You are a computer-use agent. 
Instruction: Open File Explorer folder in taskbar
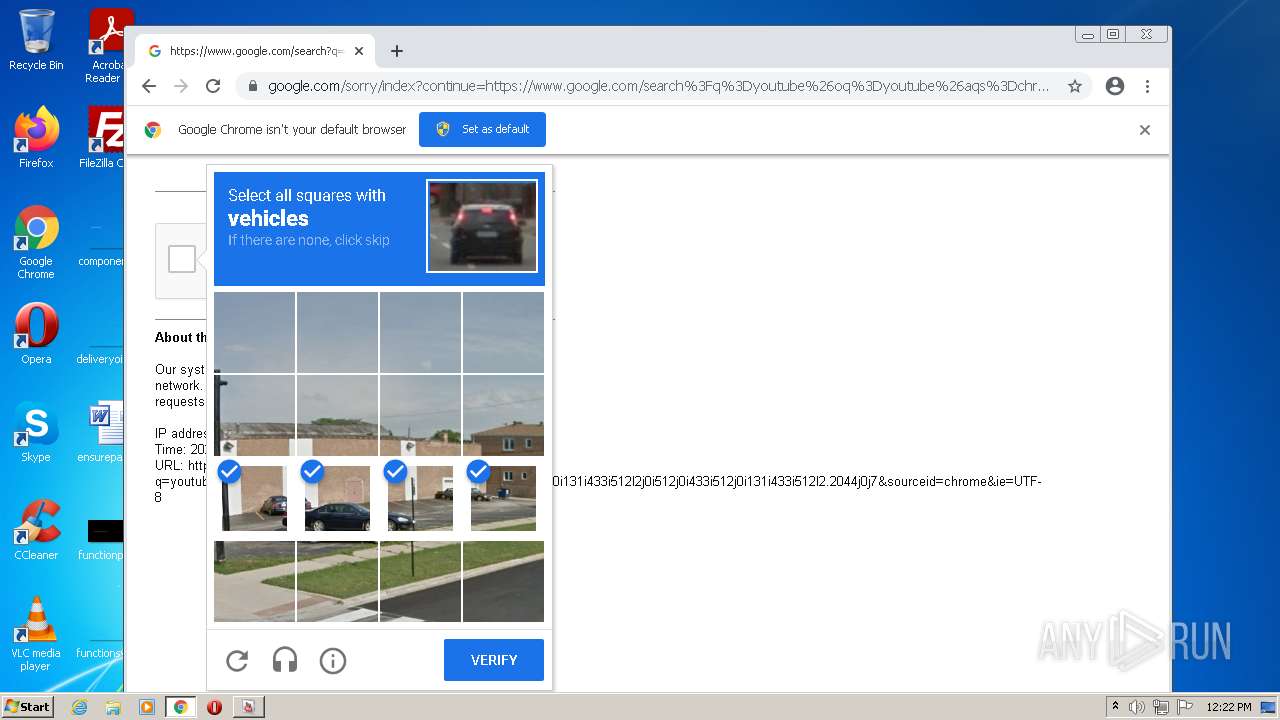[113, 707]
